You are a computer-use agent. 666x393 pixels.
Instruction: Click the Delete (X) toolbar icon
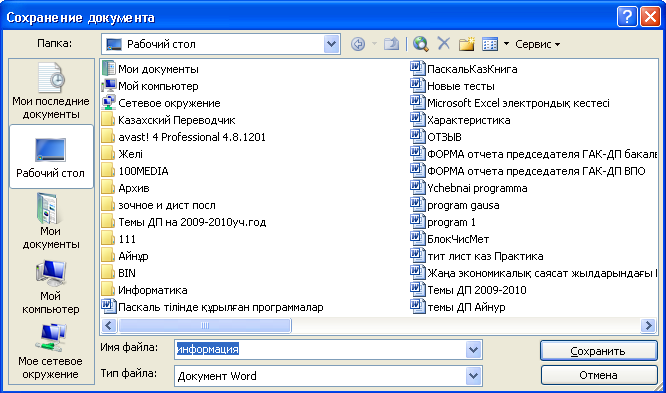443,44
